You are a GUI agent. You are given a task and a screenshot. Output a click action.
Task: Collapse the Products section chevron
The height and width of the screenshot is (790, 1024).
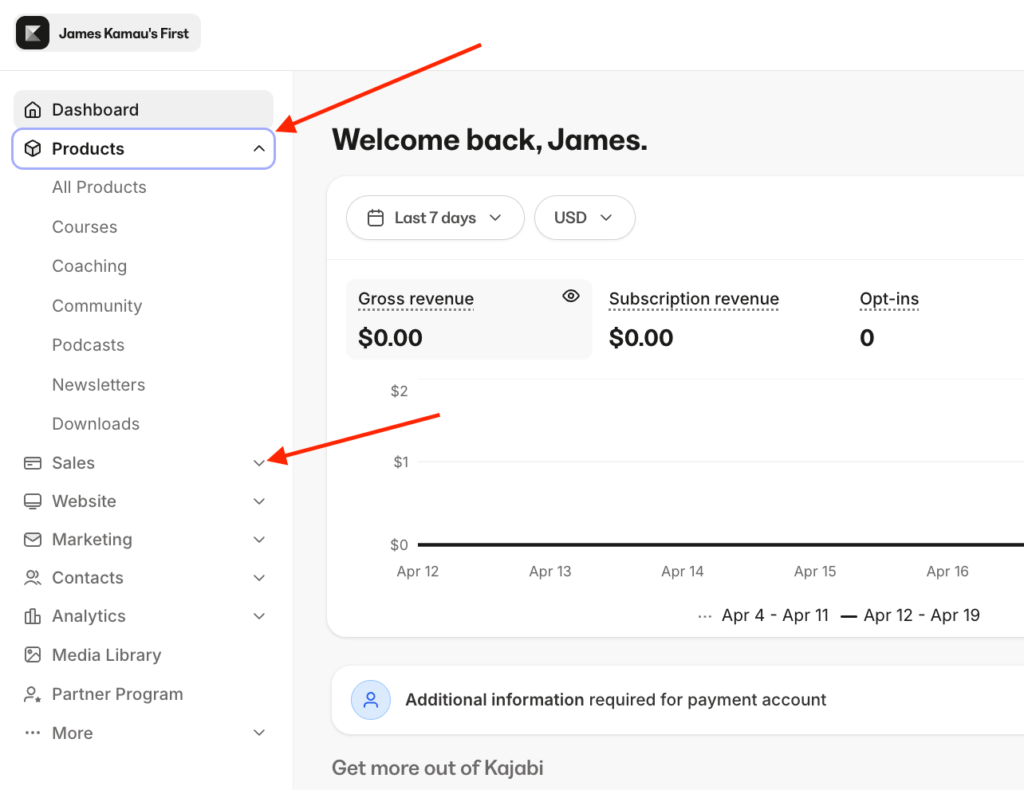coord(259,148)
